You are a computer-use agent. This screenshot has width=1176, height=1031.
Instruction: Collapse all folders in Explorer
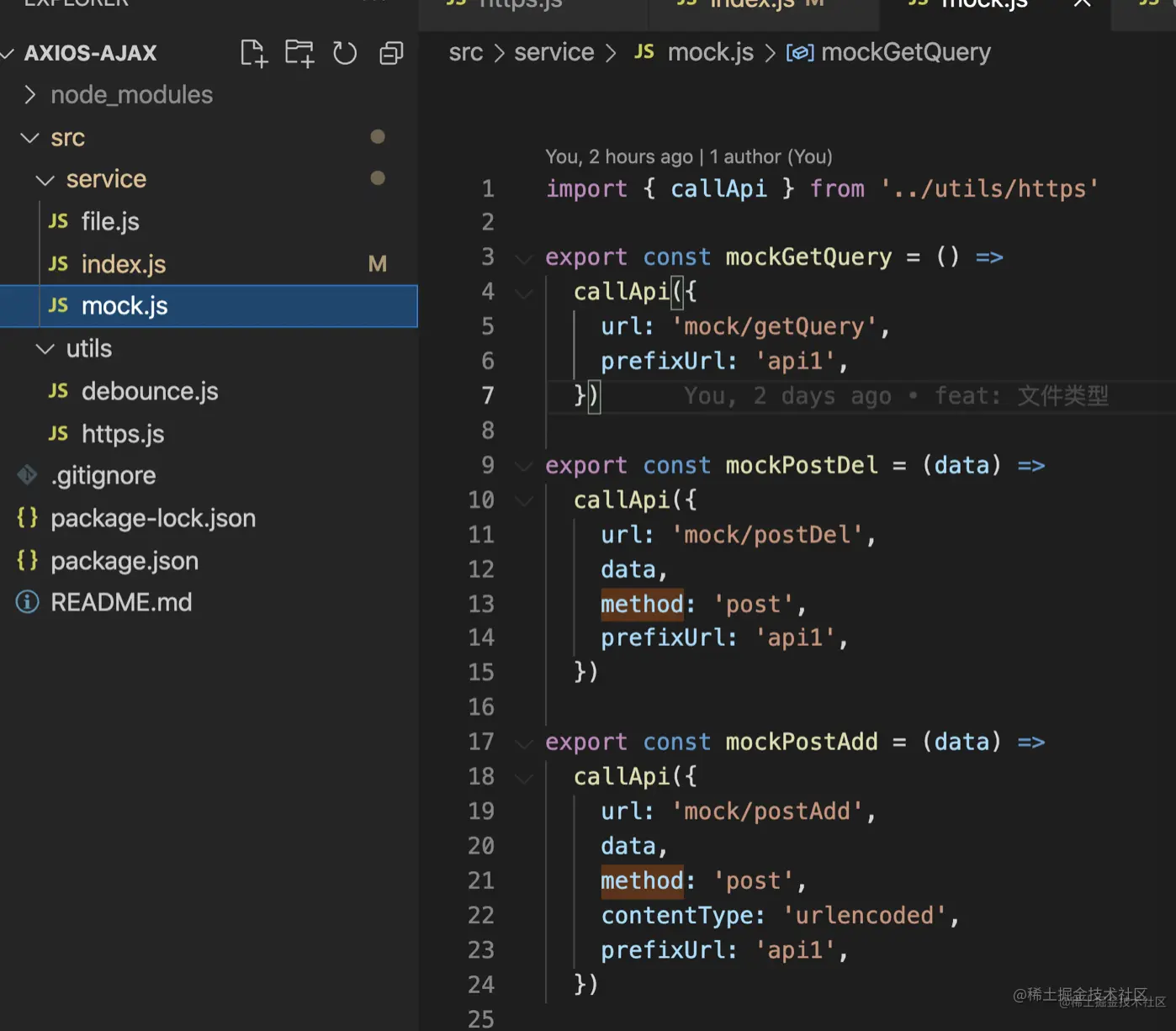391,53
